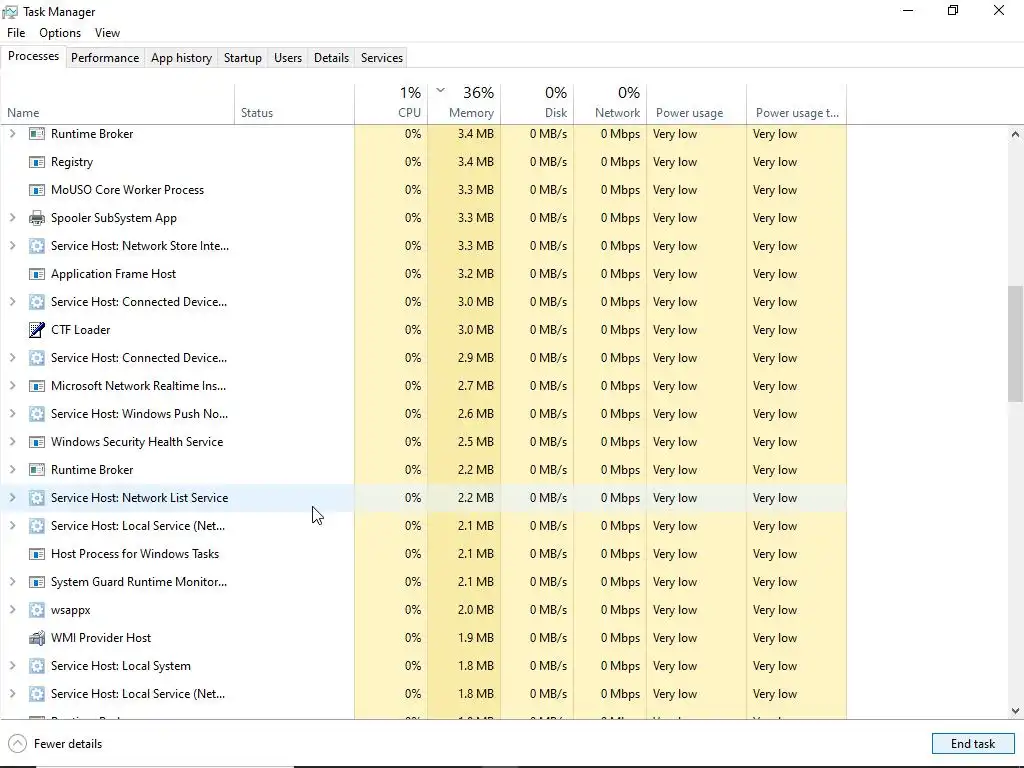Click the Service Host: Network List Service gear icon
The image size is (1024, 768).
37,498
